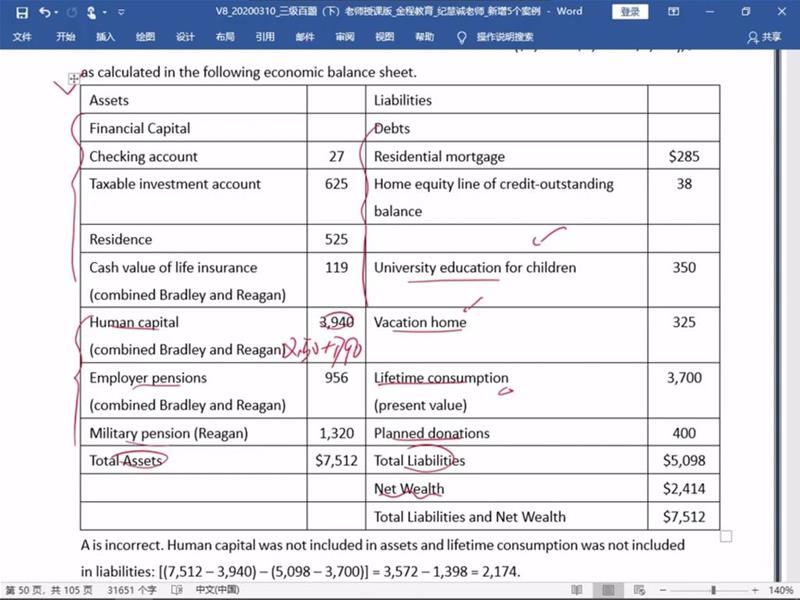Click the 'Taxable investment account' cell
The width and height of the screenshot is (800, 600).
(193, 197)
